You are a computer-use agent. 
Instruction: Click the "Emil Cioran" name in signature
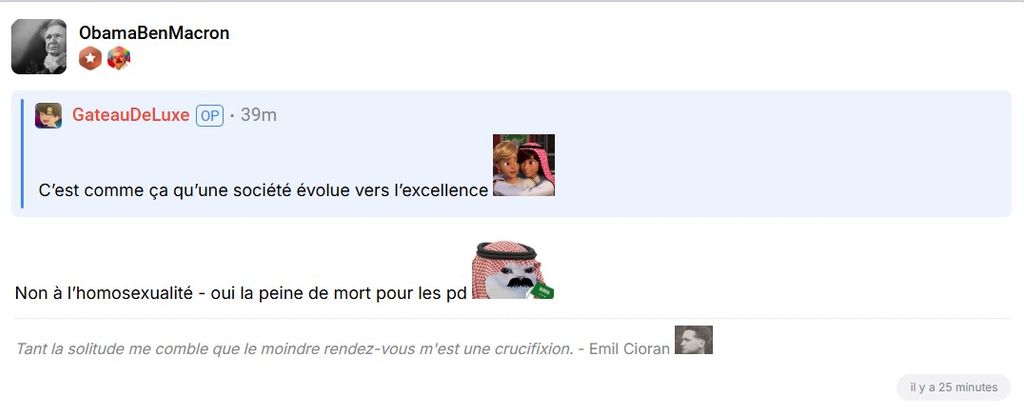click(630, 349)
